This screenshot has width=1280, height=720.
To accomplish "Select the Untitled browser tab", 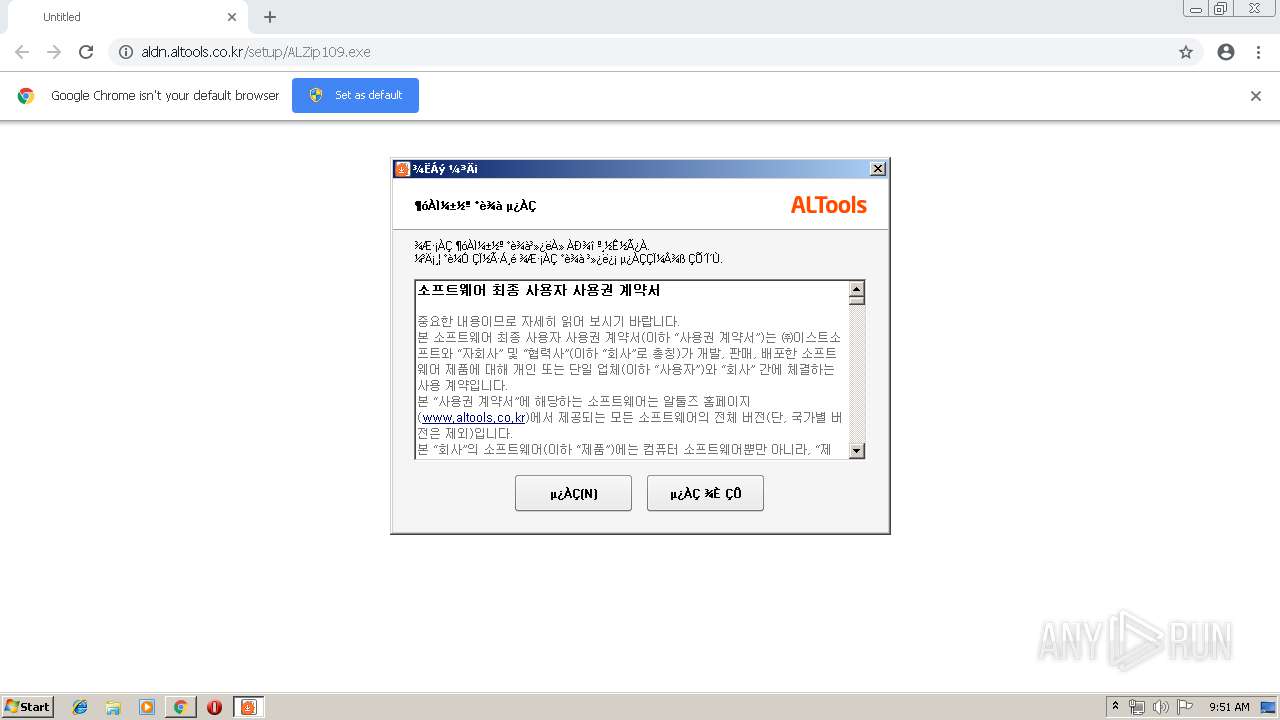I will click(x=130, y=17).
